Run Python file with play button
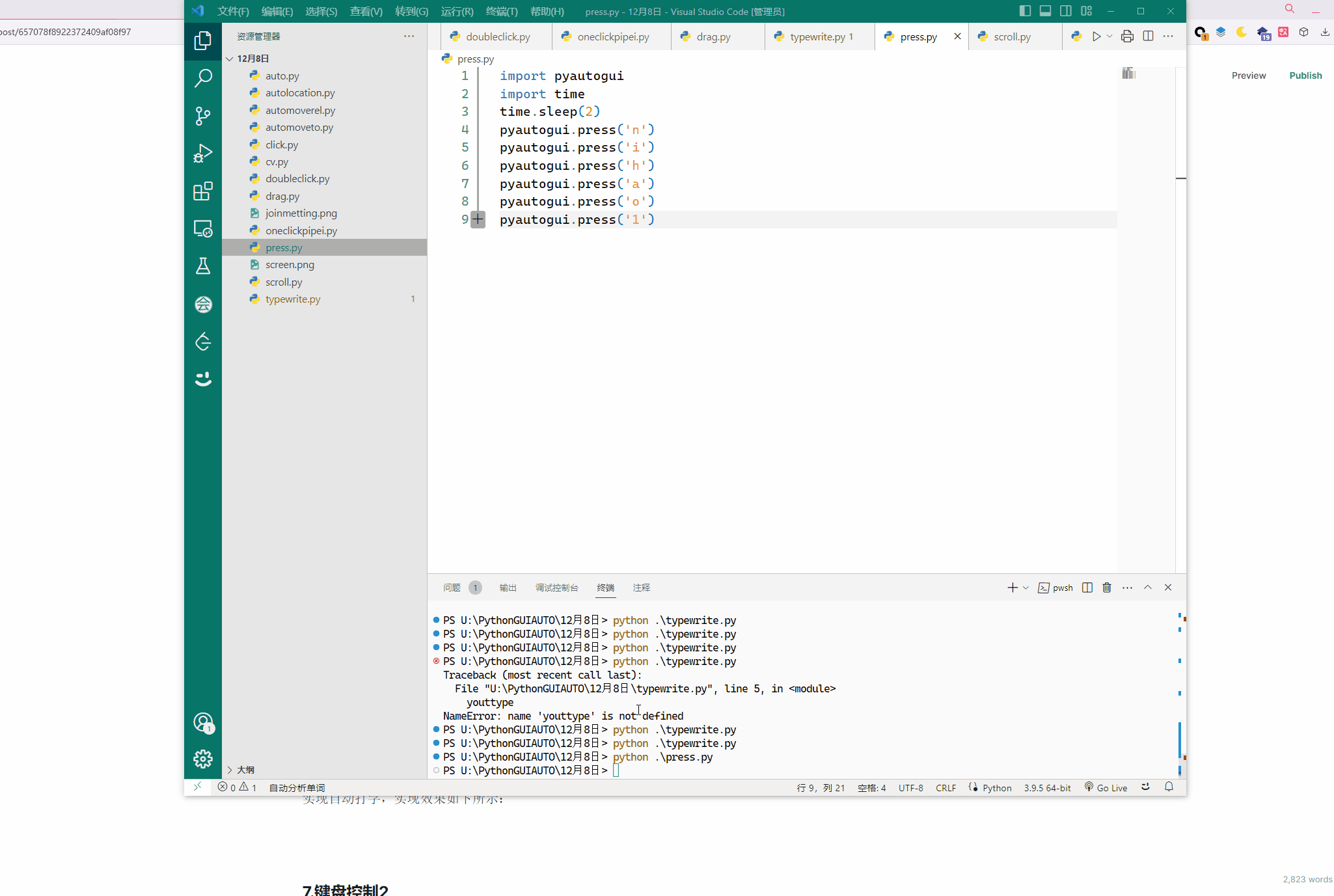Screen dimensions: 1334x896 [1096, 36]
